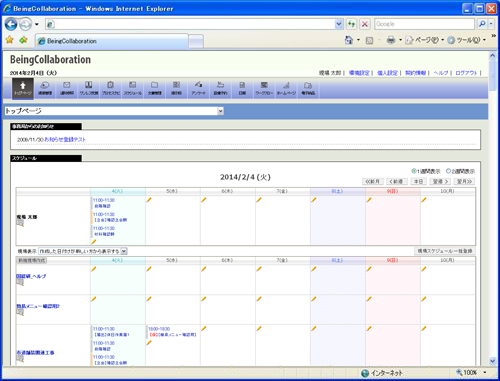Select the BeingCollaboration browser tab
The height and width of the screenshot is (381, 500).
click(x=111, y=41)
